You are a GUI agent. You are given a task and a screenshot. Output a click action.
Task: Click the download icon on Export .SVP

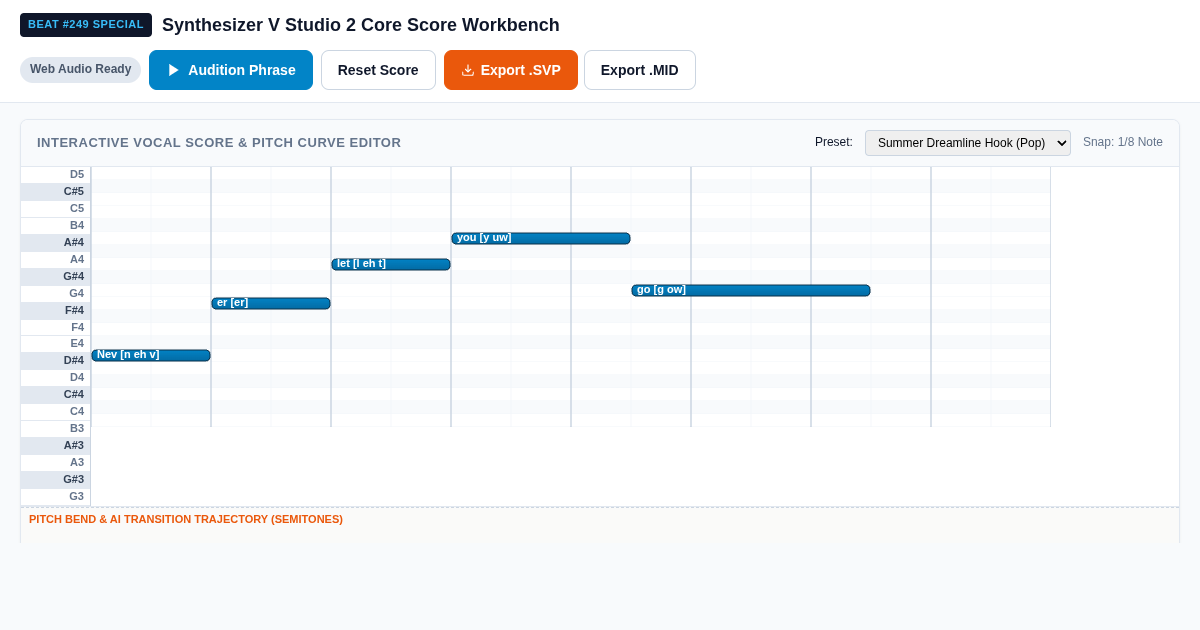click(468, 70)
